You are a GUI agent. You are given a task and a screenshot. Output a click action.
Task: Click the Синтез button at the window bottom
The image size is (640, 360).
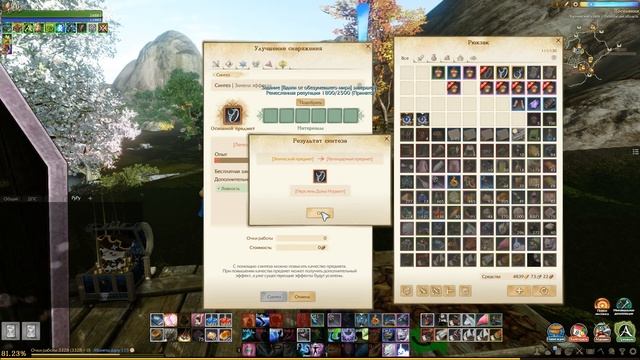[273, 297]
